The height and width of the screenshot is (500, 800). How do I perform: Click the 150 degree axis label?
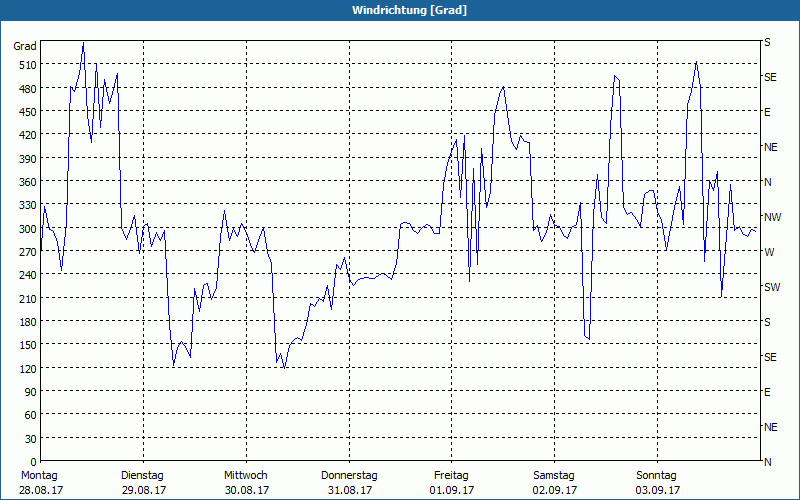point(28,345)
